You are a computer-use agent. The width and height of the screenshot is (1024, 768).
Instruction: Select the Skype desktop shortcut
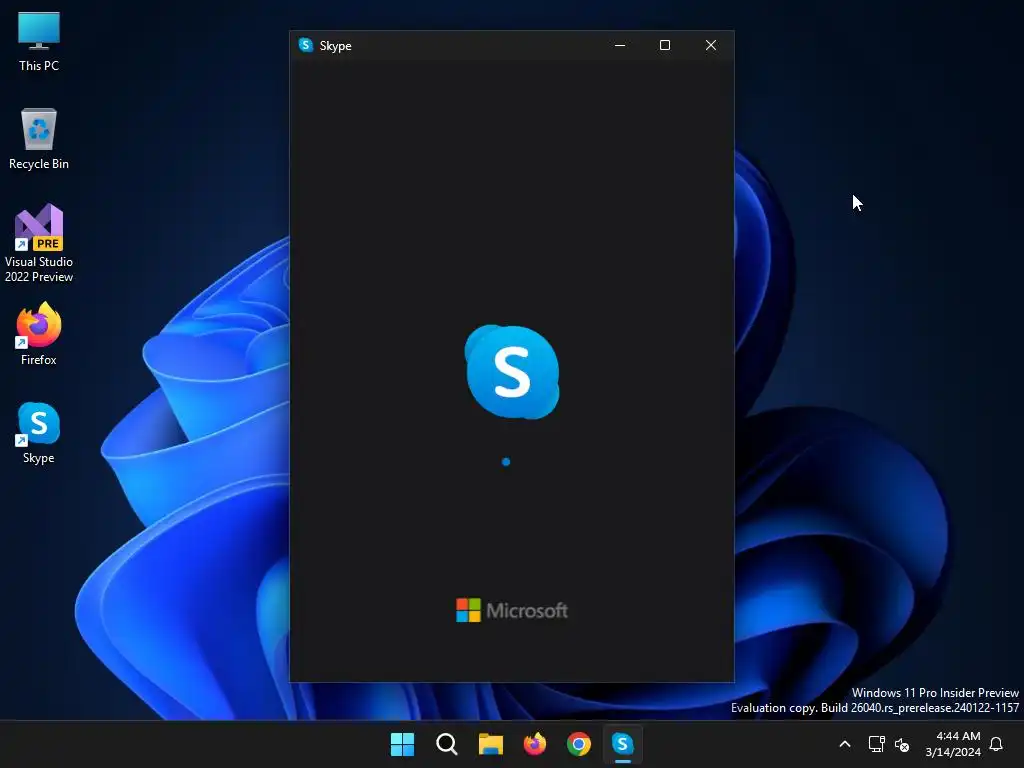tap(39, 433)
